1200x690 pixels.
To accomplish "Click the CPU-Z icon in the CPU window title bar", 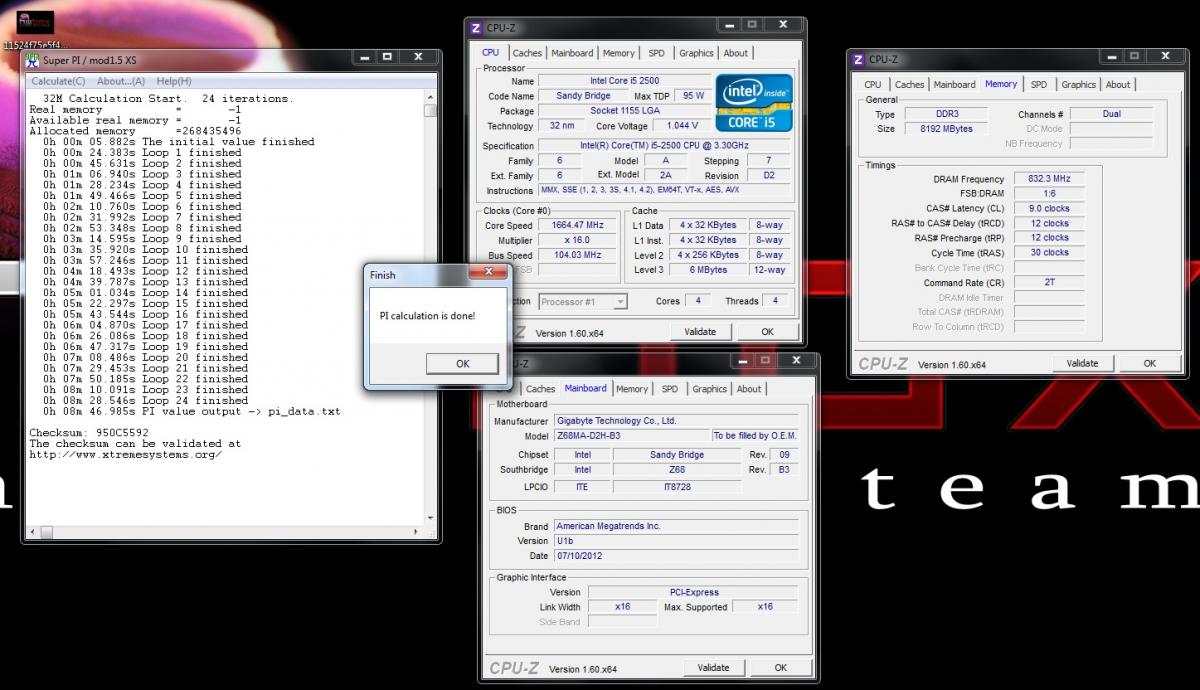I will pyautogui.click(x=476, y=28).
